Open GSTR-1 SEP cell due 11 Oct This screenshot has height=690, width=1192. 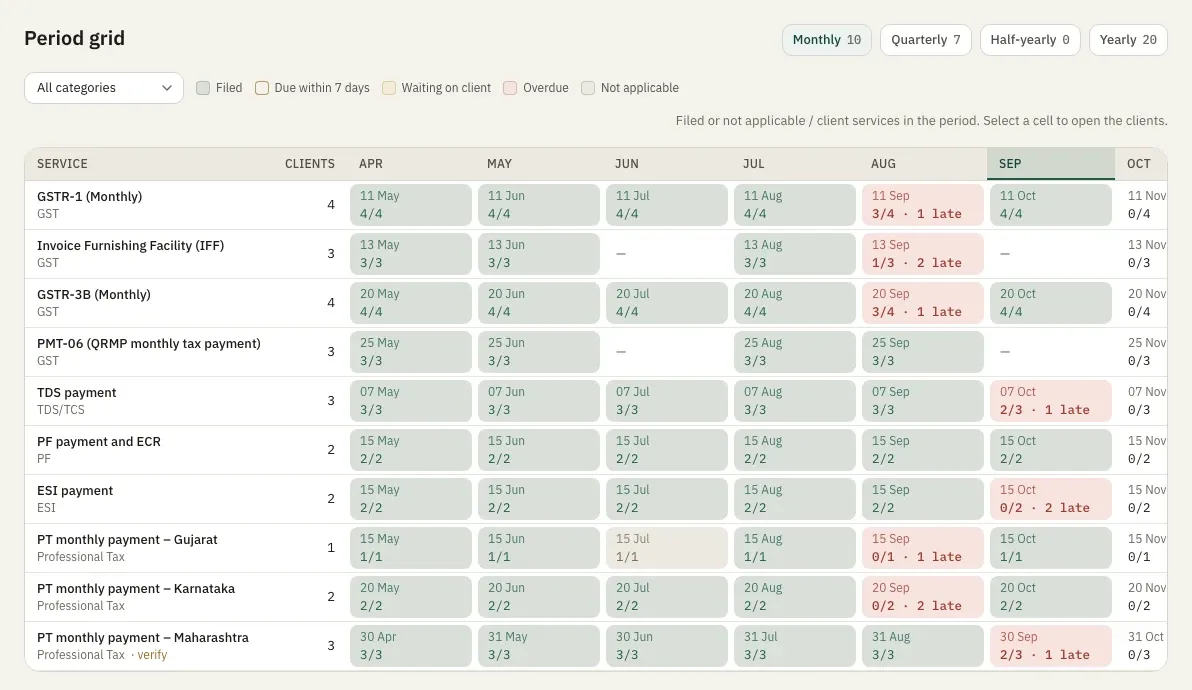(x=1051, y=205)
